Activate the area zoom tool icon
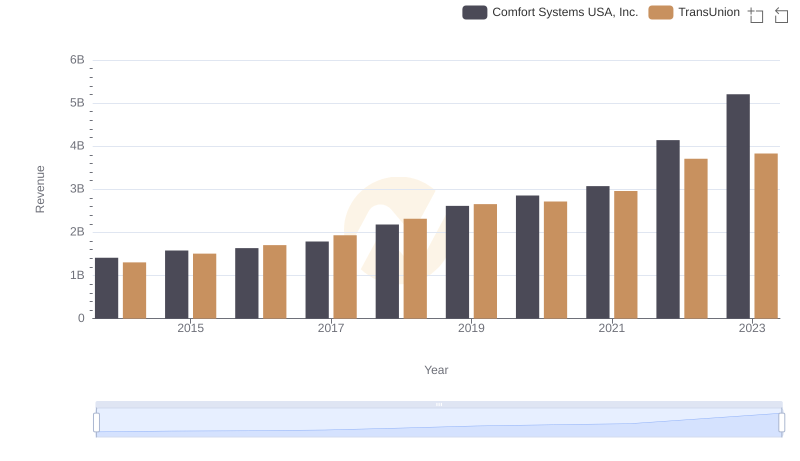This screenshot has width=800, height=461. coord(756,15)
